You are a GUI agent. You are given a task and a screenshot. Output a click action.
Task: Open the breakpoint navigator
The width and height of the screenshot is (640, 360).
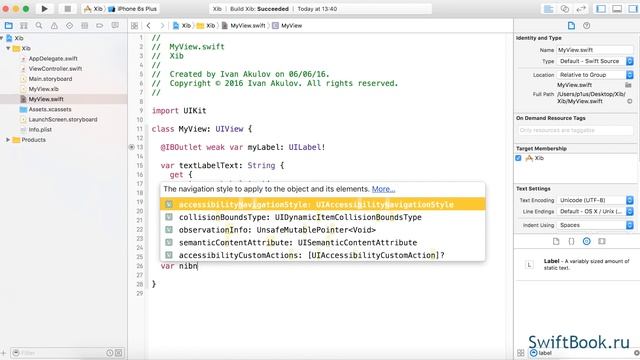point(100,26)
